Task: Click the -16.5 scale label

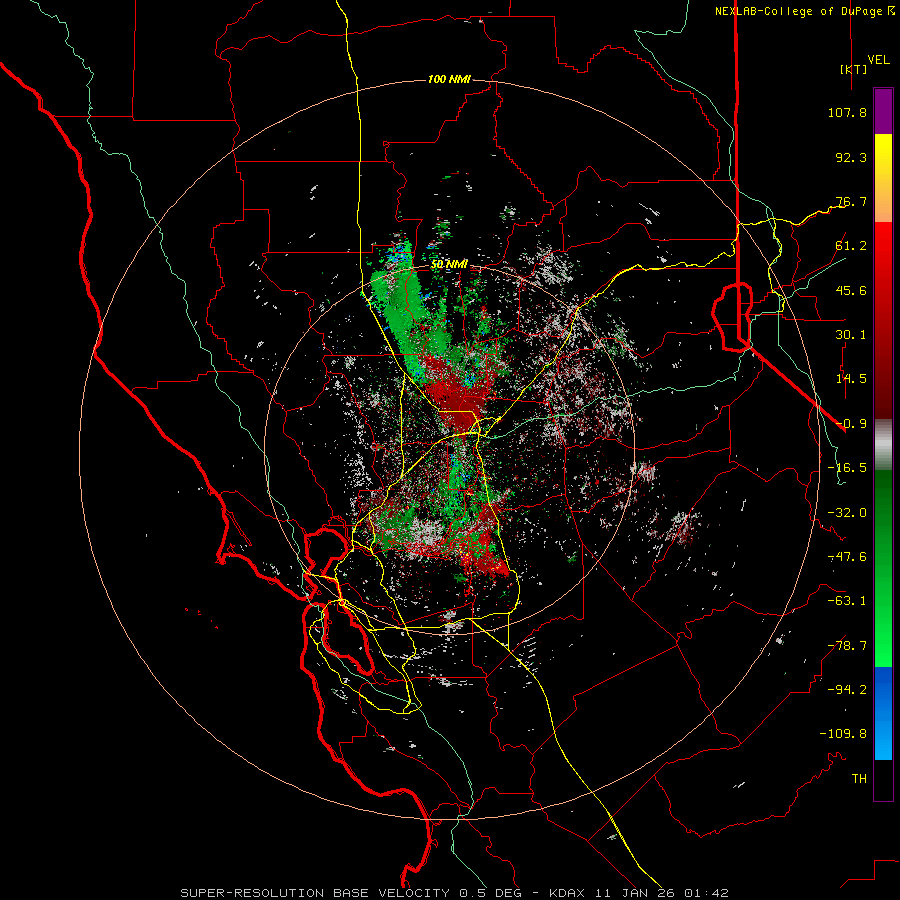Action: [x=847, y=468]
